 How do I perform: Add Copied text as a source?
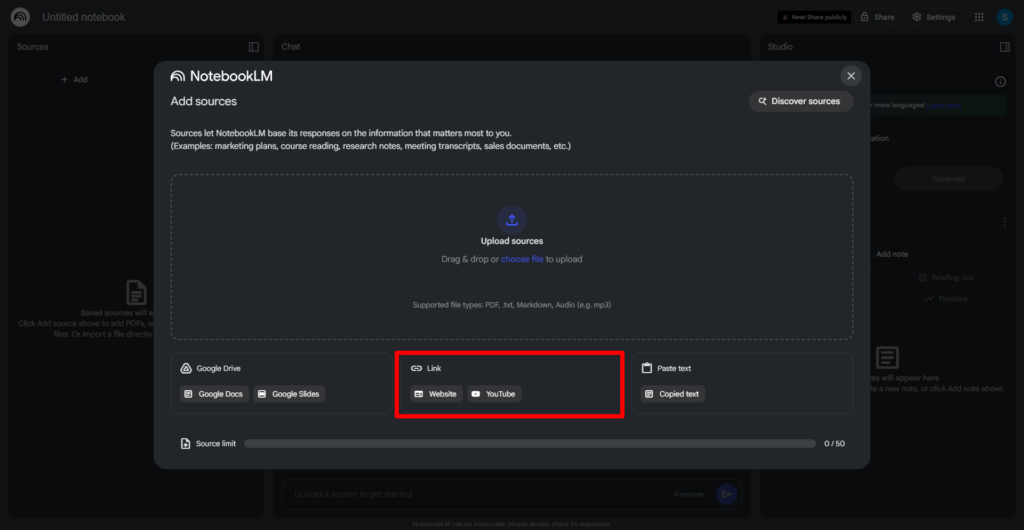pyautogui.click(x=673, y=394)
